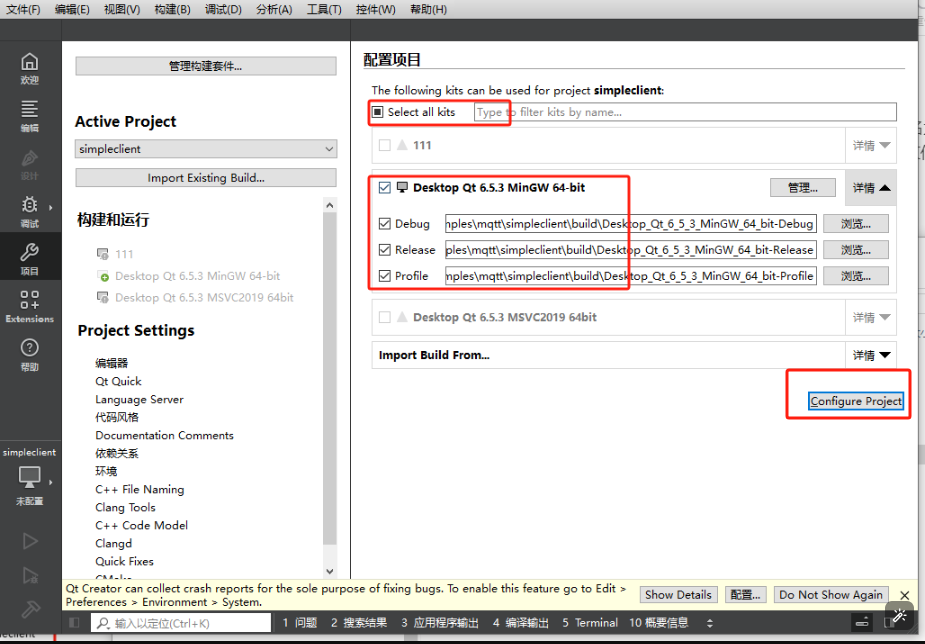Image resolution: width=925 pixels, height=644 pixels.
Task: Click the 111 kit icon in build list
Action: point(103,254)
